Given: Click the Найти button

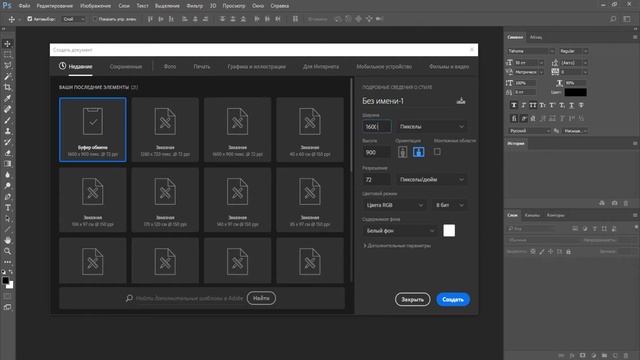Looking at the screenshot, I should coord(261,298).
